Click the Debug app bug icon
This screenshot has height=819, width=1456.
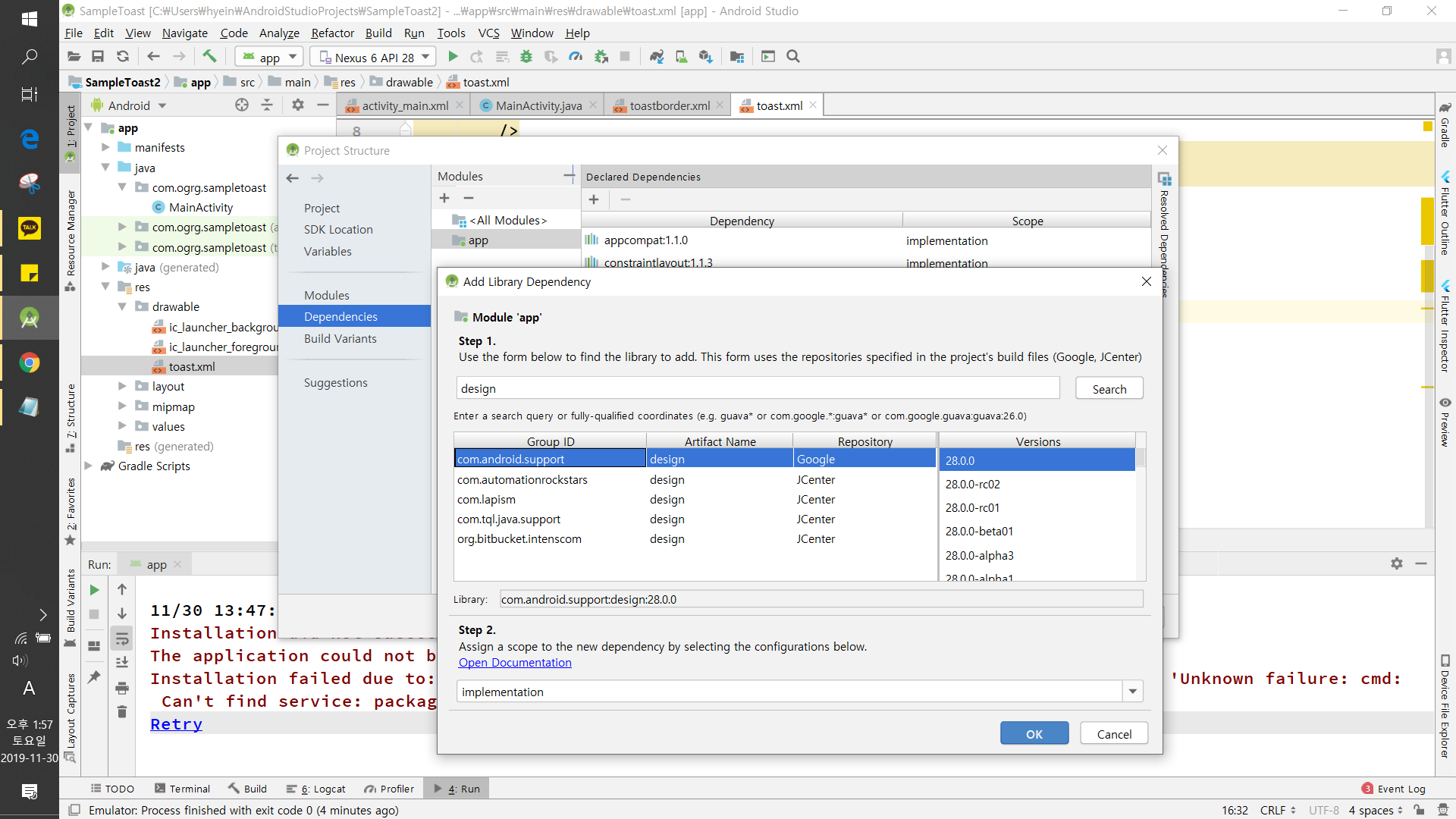click(526, 56)
